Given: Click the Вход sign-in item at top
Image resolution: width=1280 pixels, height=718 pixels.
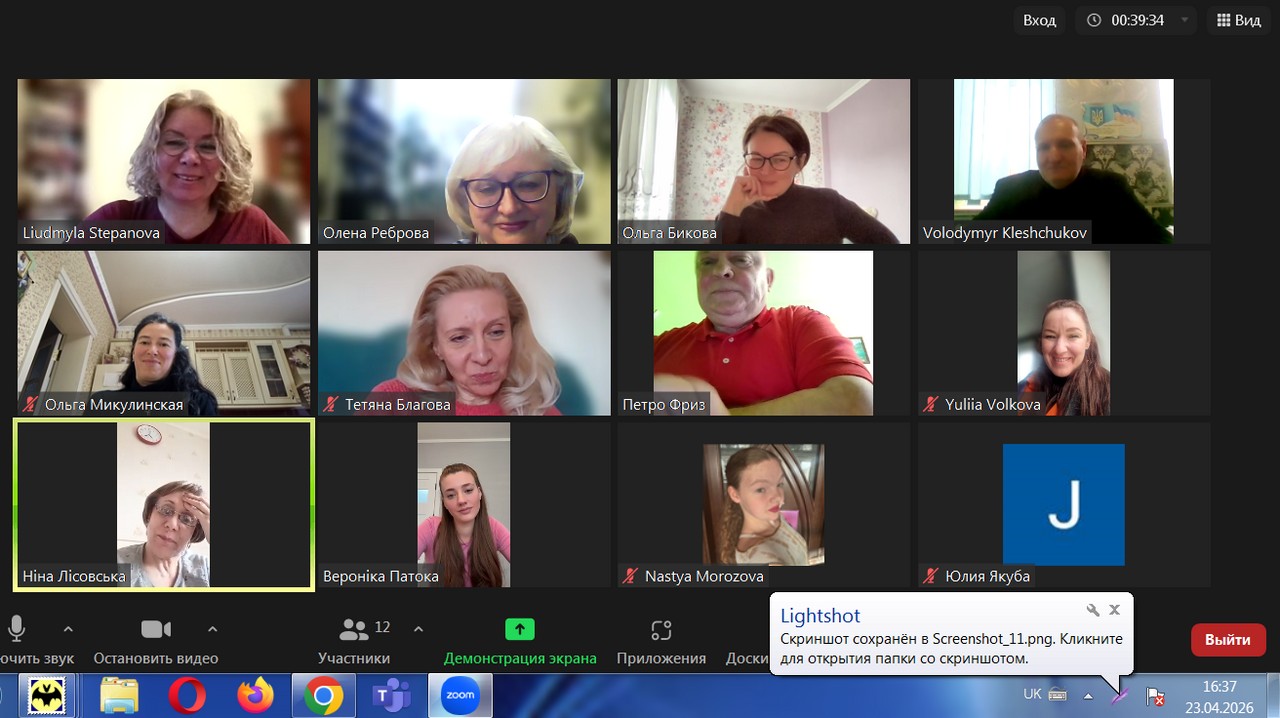Looking at the screenshot, I should [1039, 20].
